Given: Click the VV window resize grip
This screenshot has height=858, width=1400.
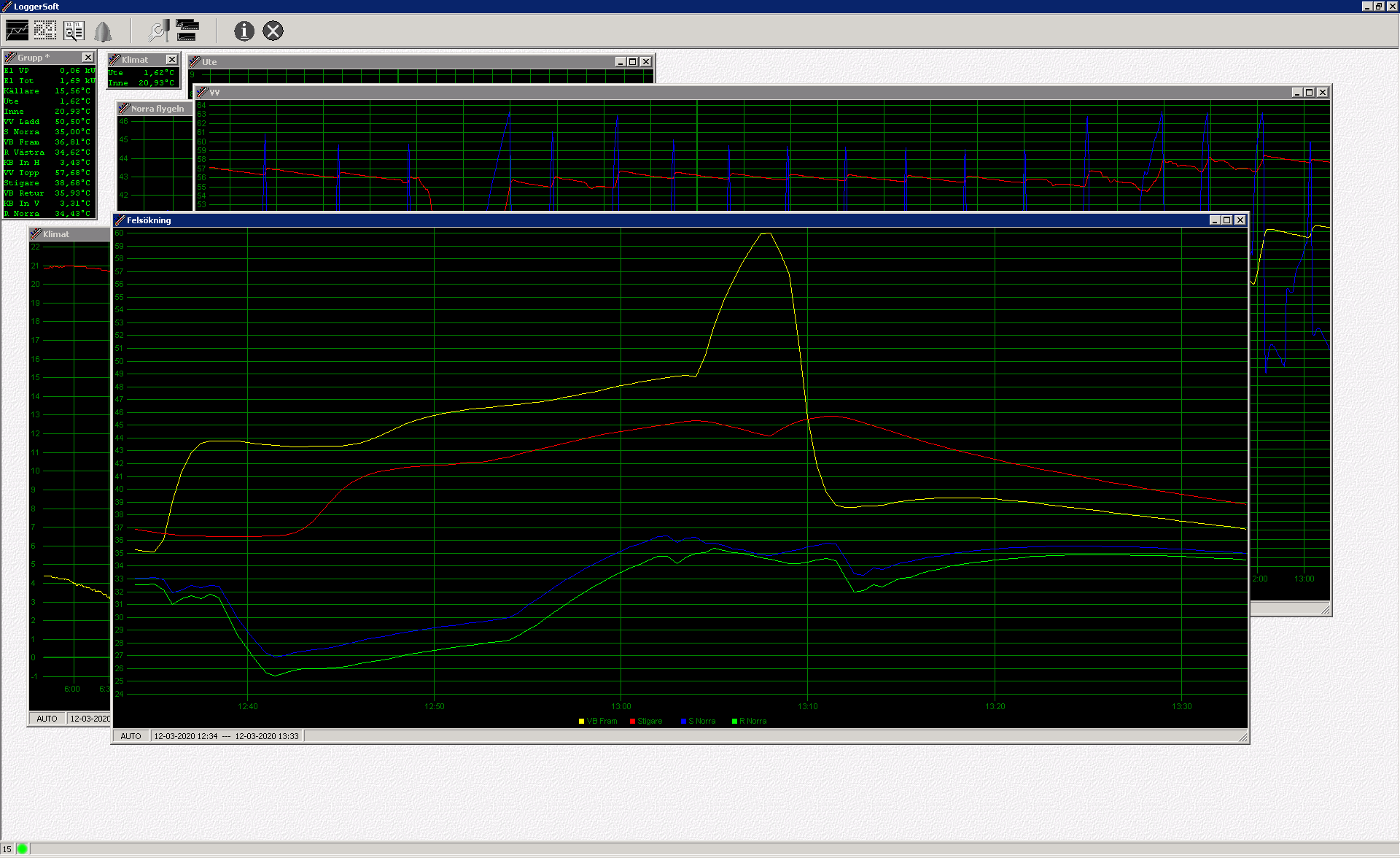Looking at the screenshot, I should click(1326, 610).
